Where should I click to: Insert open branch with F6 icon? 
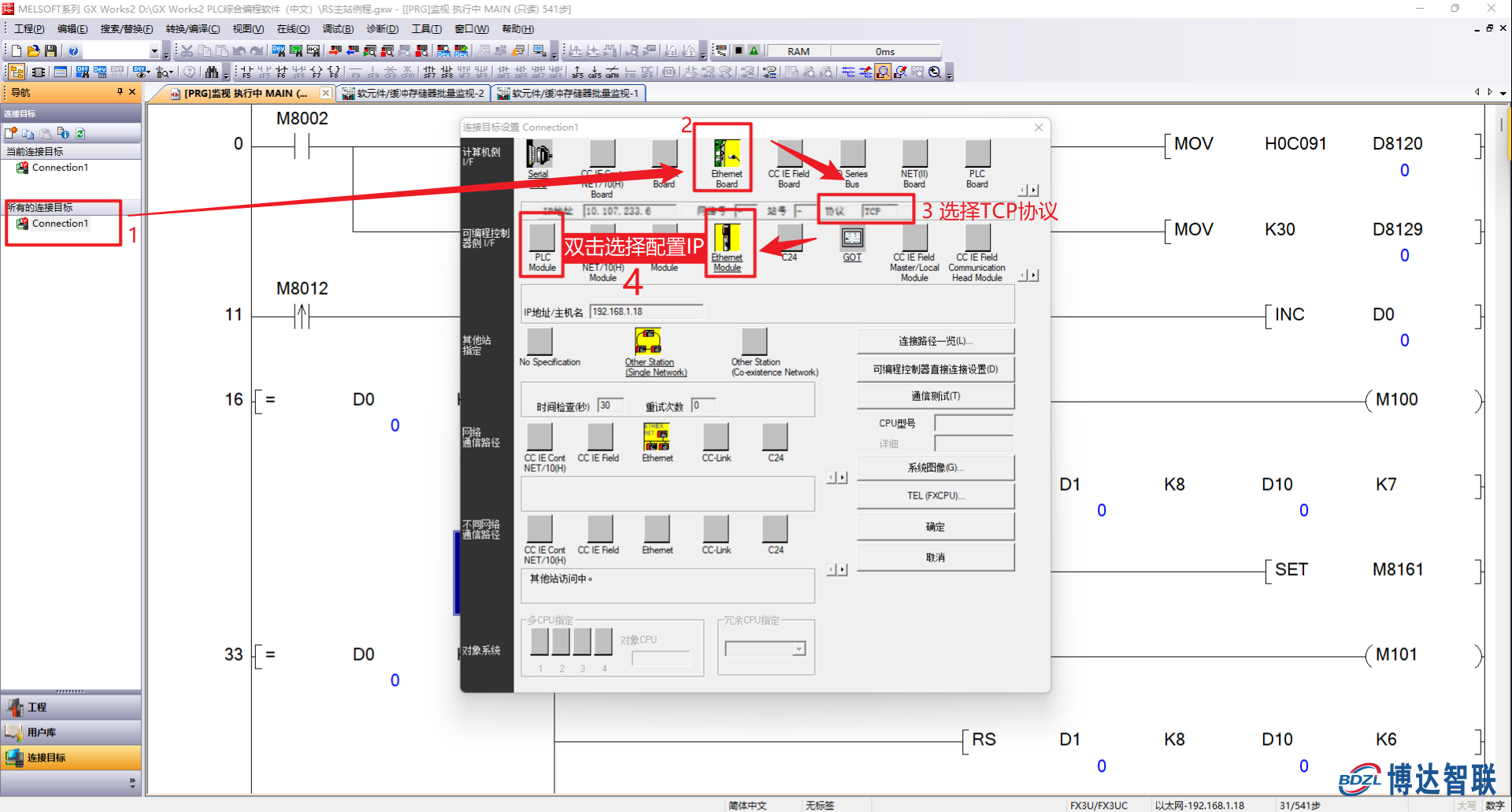click(x=281, y=72)
